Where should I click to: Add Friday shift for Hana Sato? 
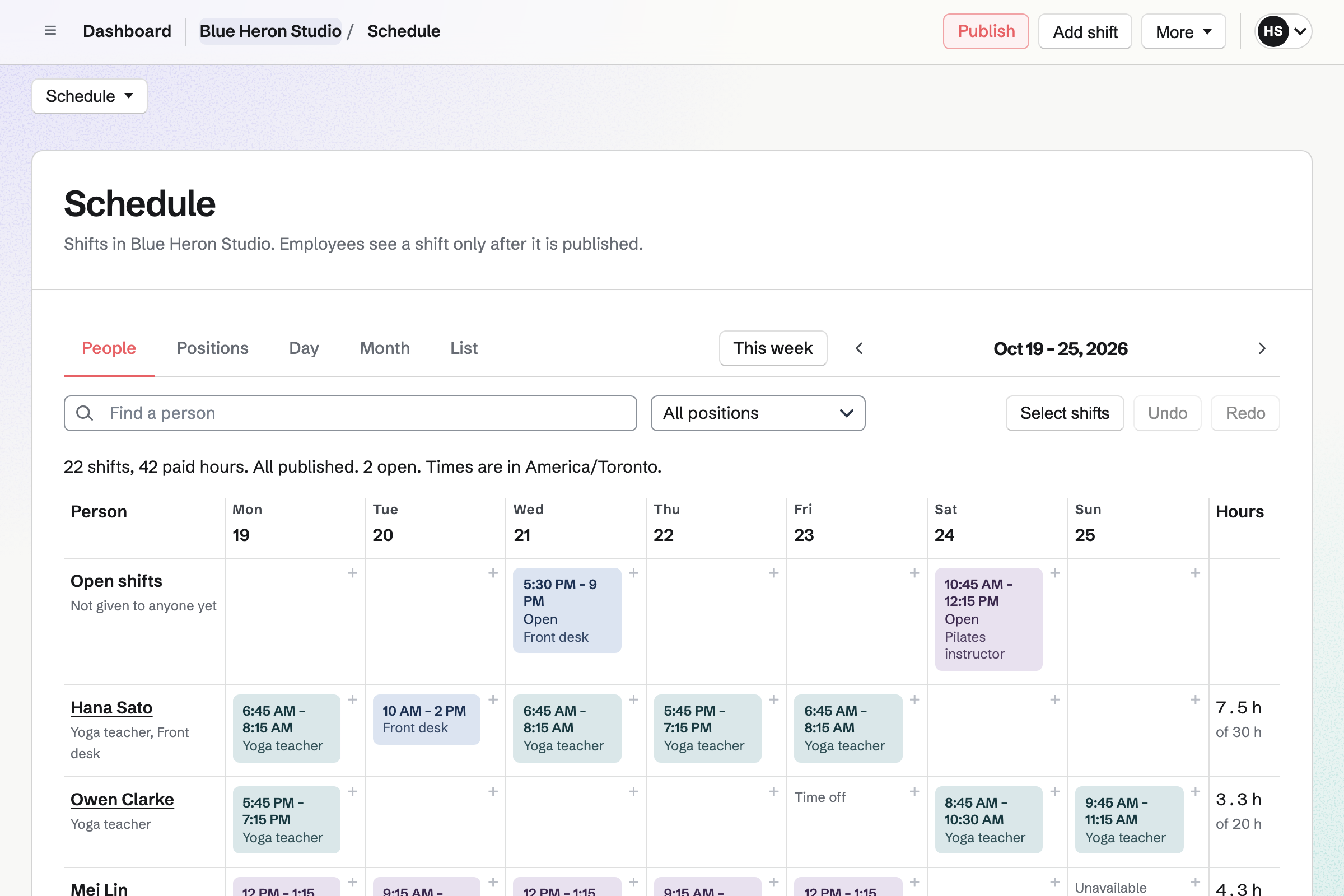pos(914,700)
